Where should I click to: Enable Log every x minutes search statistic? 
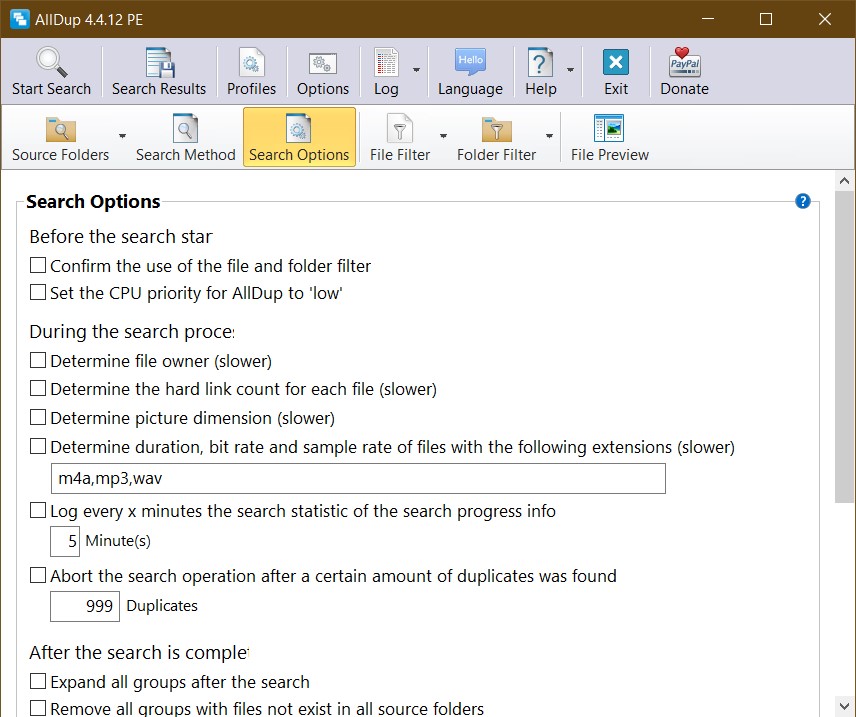click(x=38, y=511)
